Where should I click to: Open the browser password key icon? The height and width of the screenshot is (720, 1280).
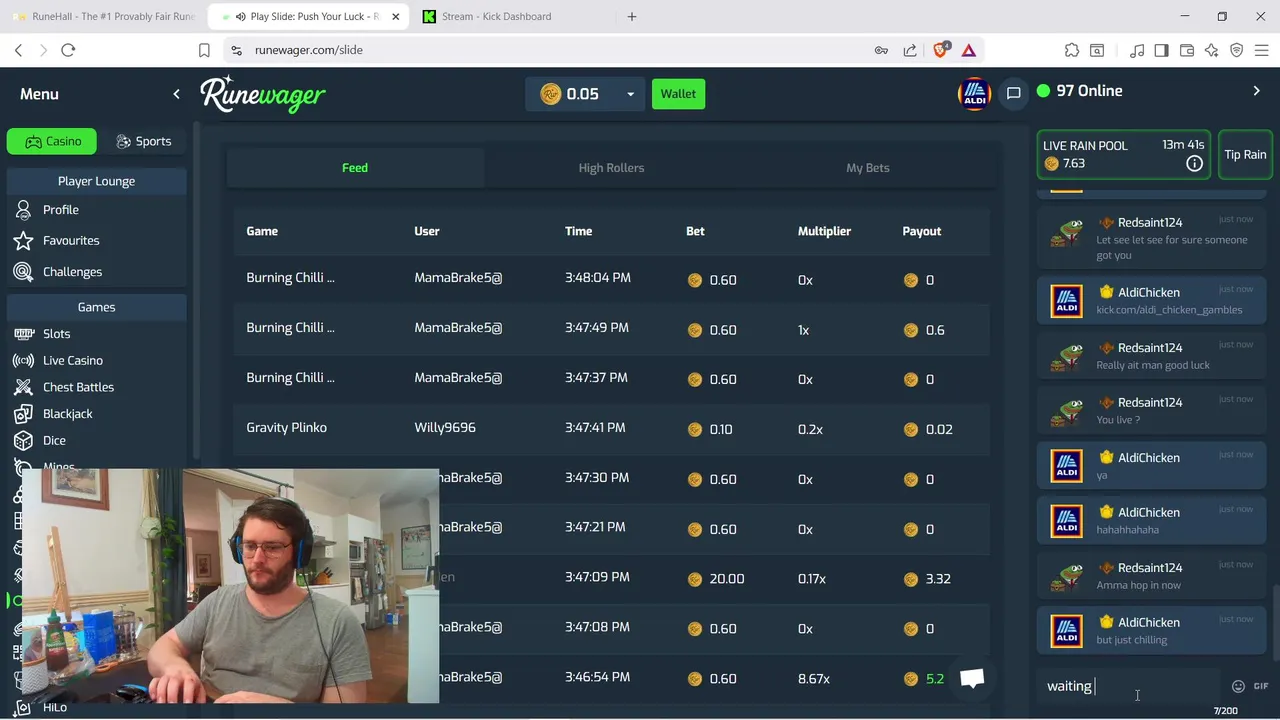[x=881, y=50]
